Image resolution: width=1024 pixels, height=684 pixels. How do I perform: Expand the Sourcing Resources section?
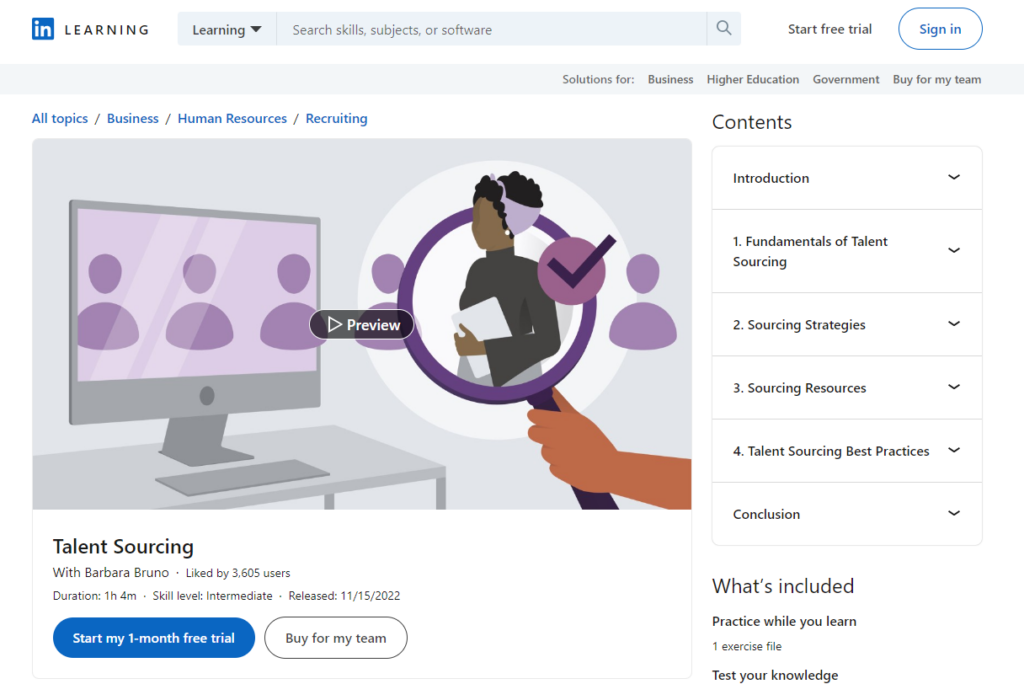[846, 387]
